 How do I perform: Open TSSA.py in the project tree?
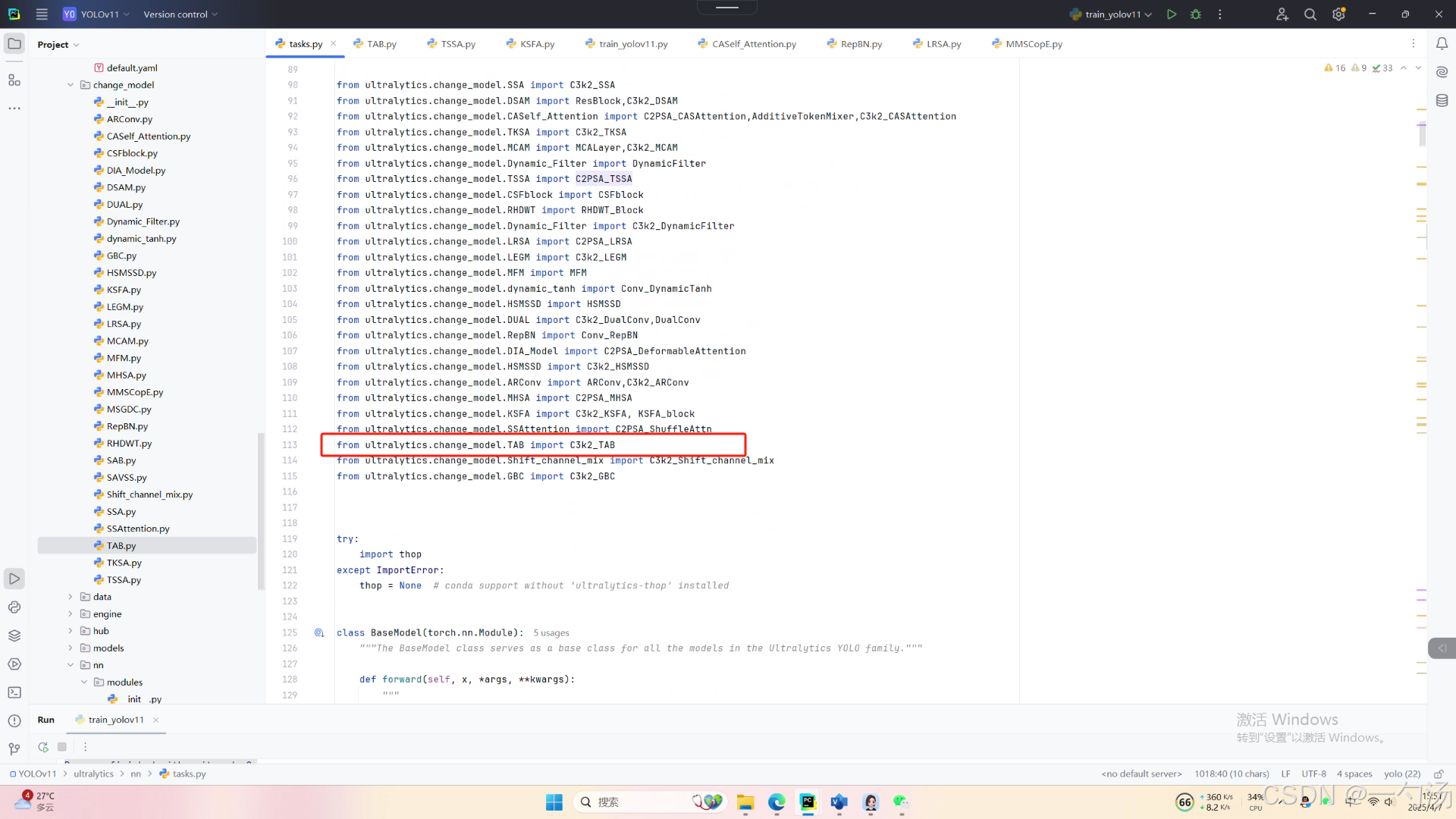click(124, 580)
